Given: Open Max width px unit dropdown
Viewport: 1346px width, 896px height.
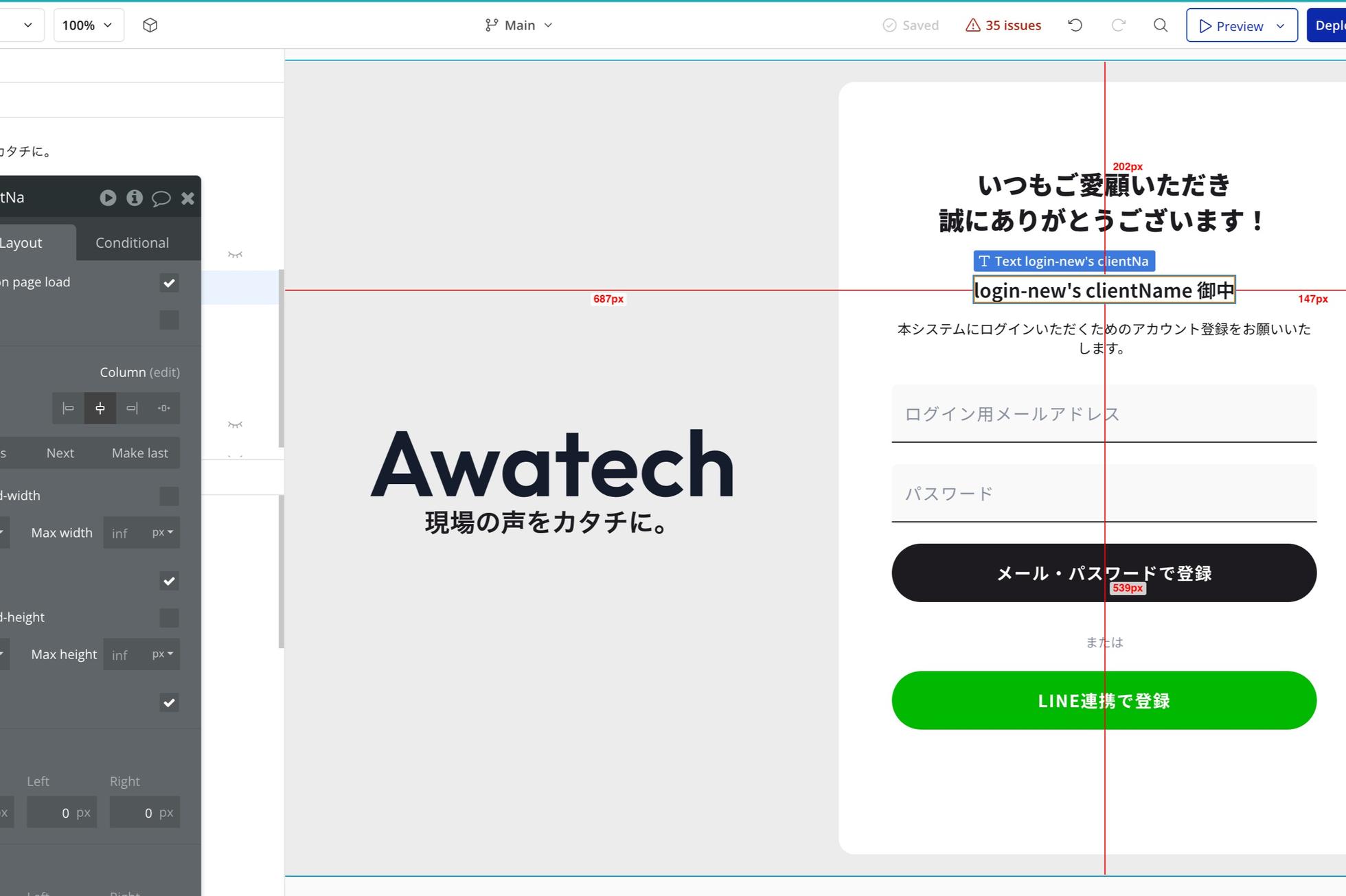Looking at the screenshot, I should click(x=163, y=532).
